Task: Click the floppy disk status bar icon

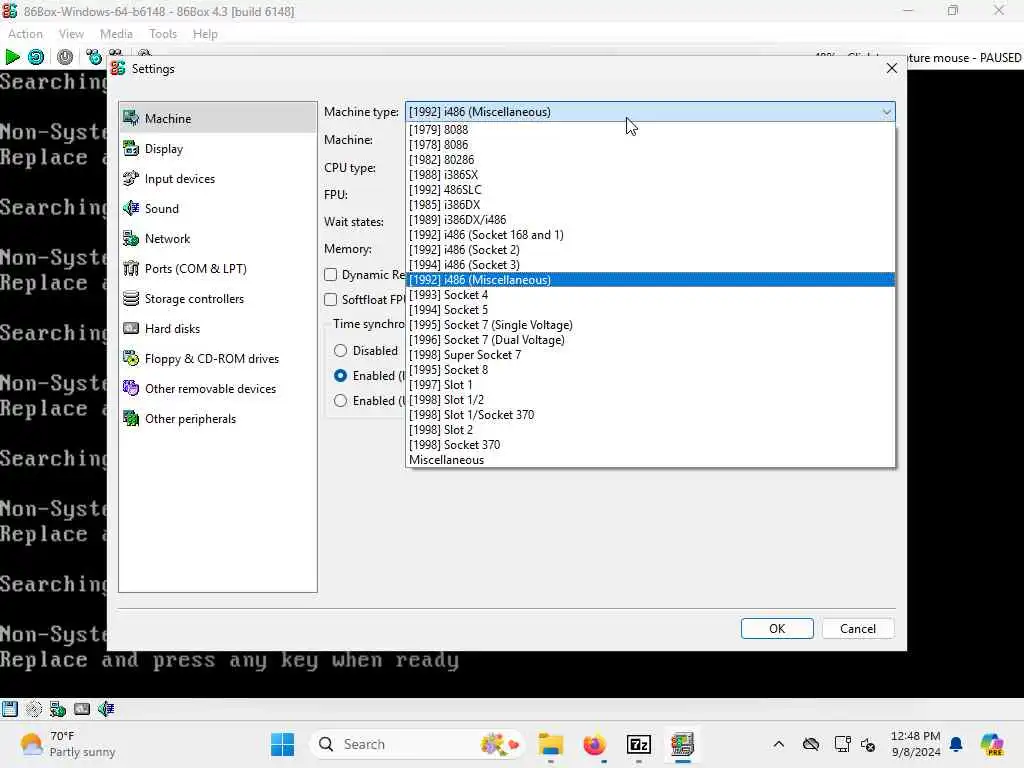Action: (10, 709)
